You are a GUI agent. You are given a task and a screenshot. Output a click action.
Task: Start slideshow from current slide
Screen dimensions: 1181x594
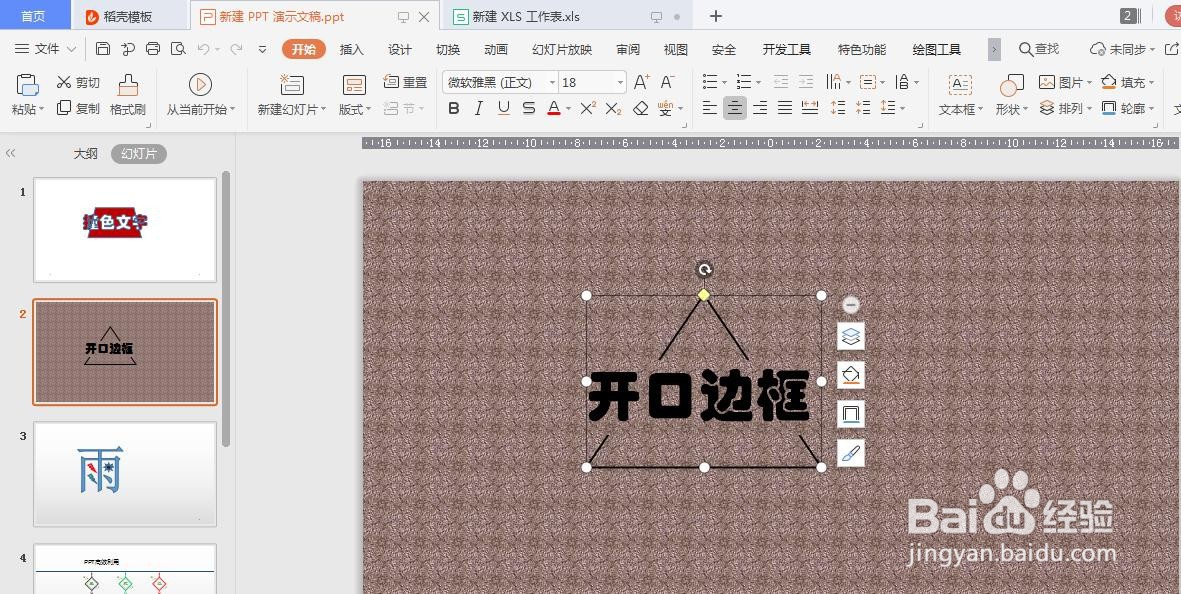(x=200, y=95)
